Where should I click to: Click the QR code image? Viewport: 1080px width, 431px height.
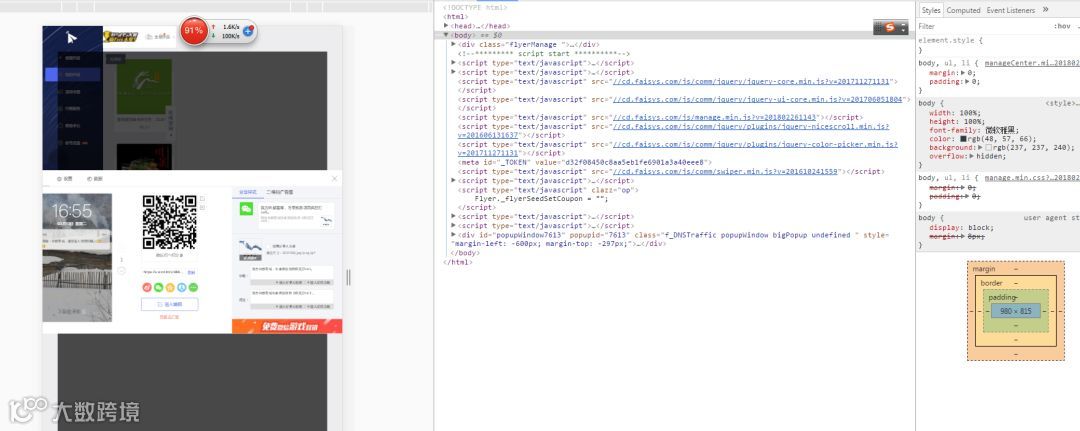pyautogui.click(x=169, y=222)
